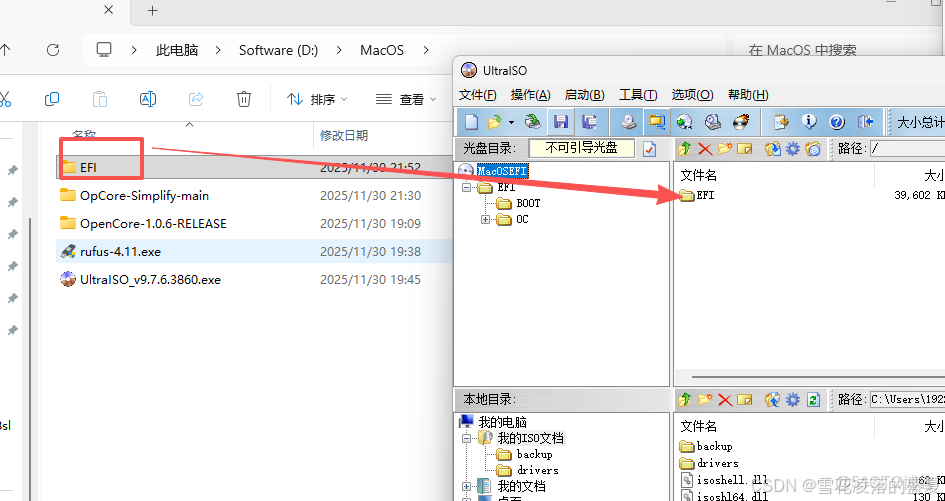
Task: Toggle the boot image properties checkmark icon
Action: coord(649,148)
